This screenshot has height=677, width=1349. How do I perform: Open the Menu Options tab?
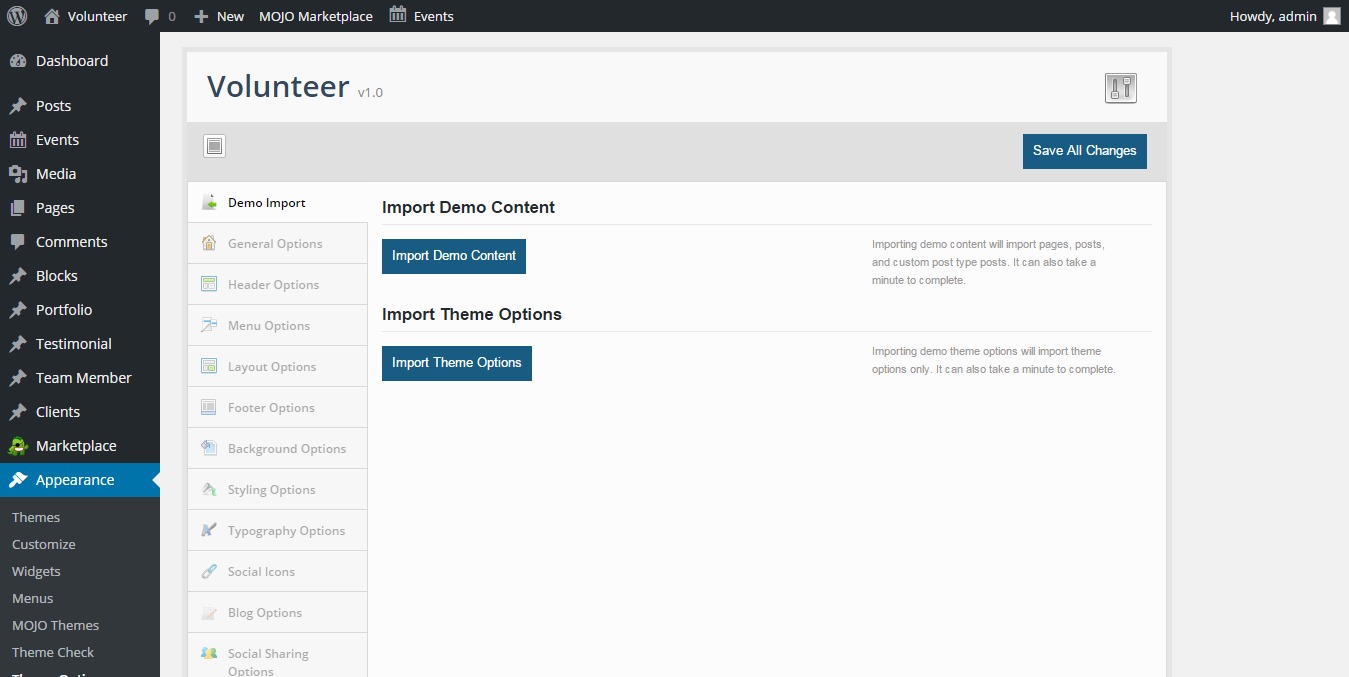[278, 325]
